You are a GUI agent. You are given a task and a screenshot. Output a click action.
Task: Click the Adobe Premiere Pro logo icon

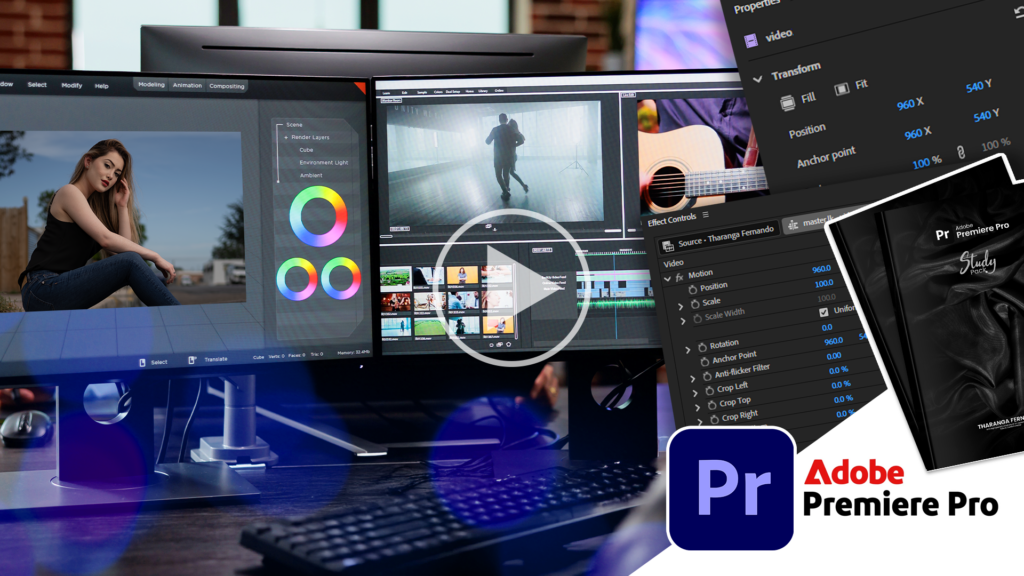click(731, 488)
